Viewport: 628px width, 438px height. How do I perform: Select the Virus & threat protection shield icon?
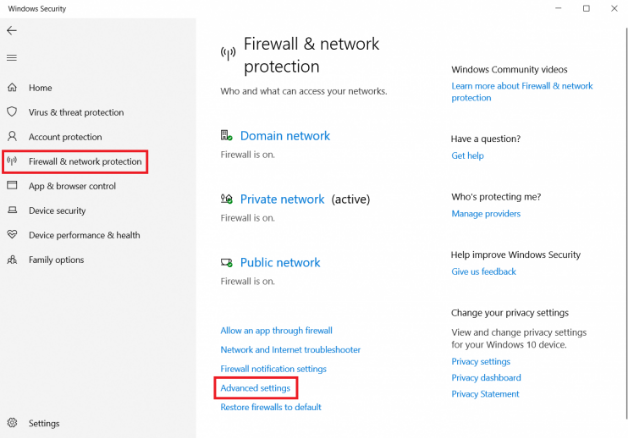click(12, 112)
